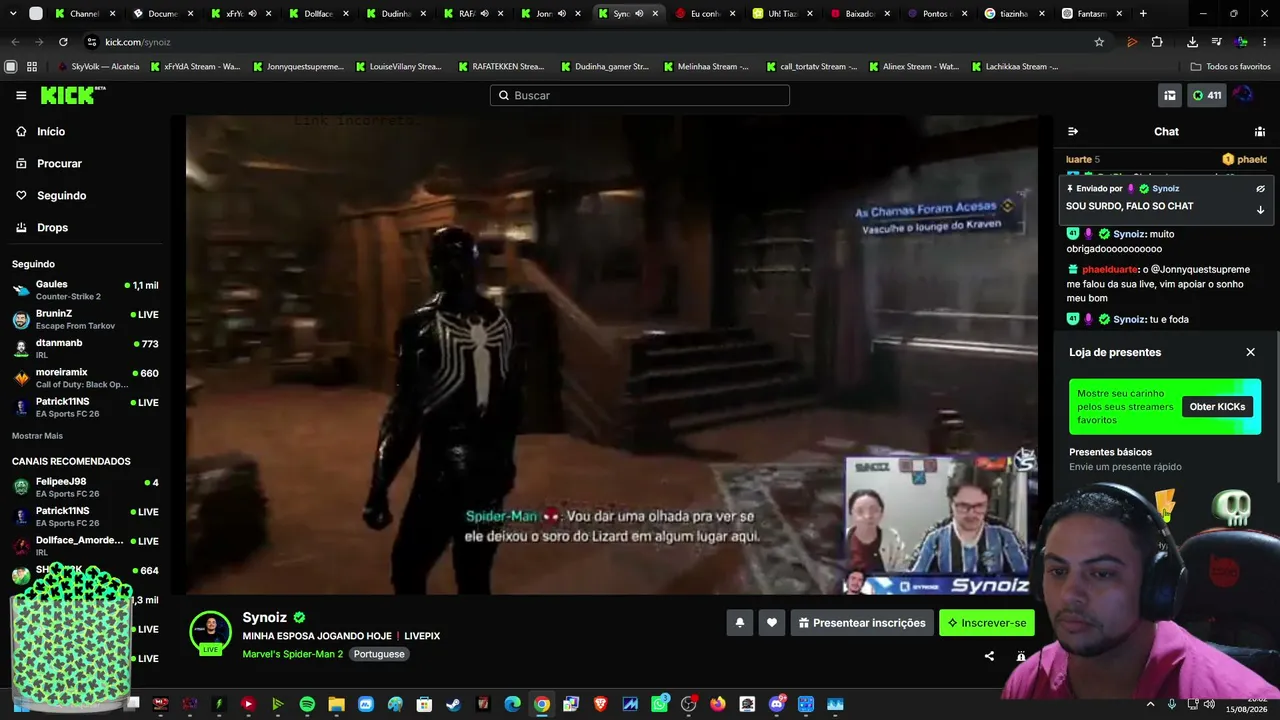Screen dimensions: 1280x720
Task: Click the Inscrever-se button
Action: pos(987,623)
